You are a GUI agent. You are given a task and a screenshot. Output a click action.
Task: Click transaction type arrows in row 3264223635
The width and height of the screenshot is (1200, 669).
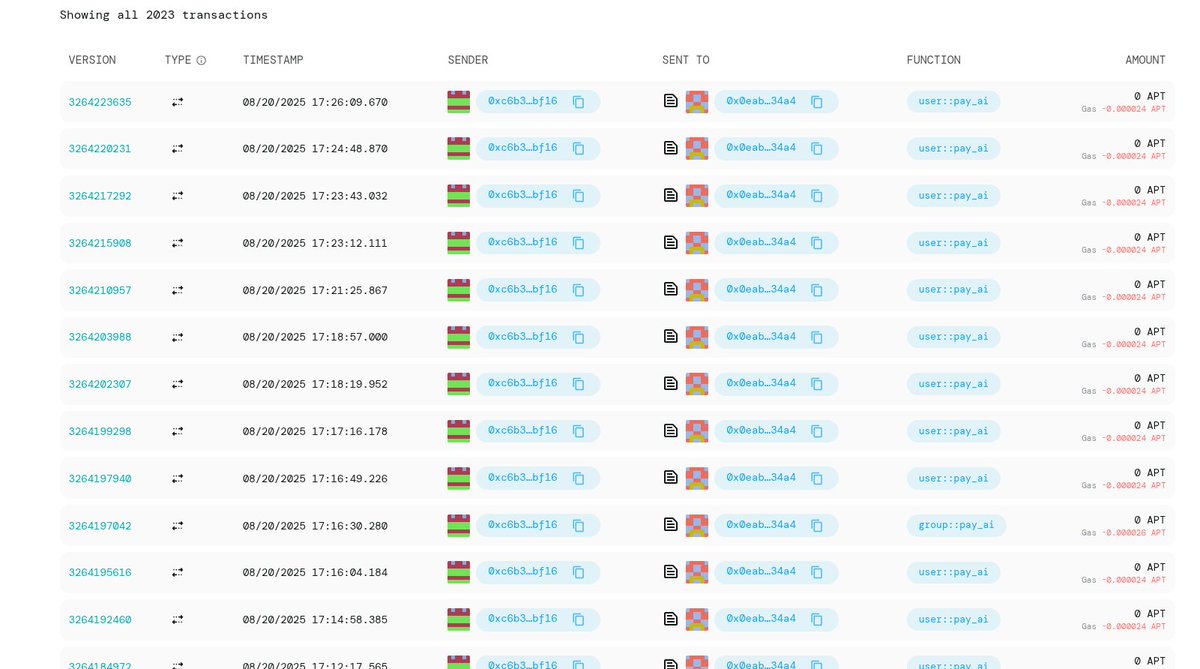(177, 102)
